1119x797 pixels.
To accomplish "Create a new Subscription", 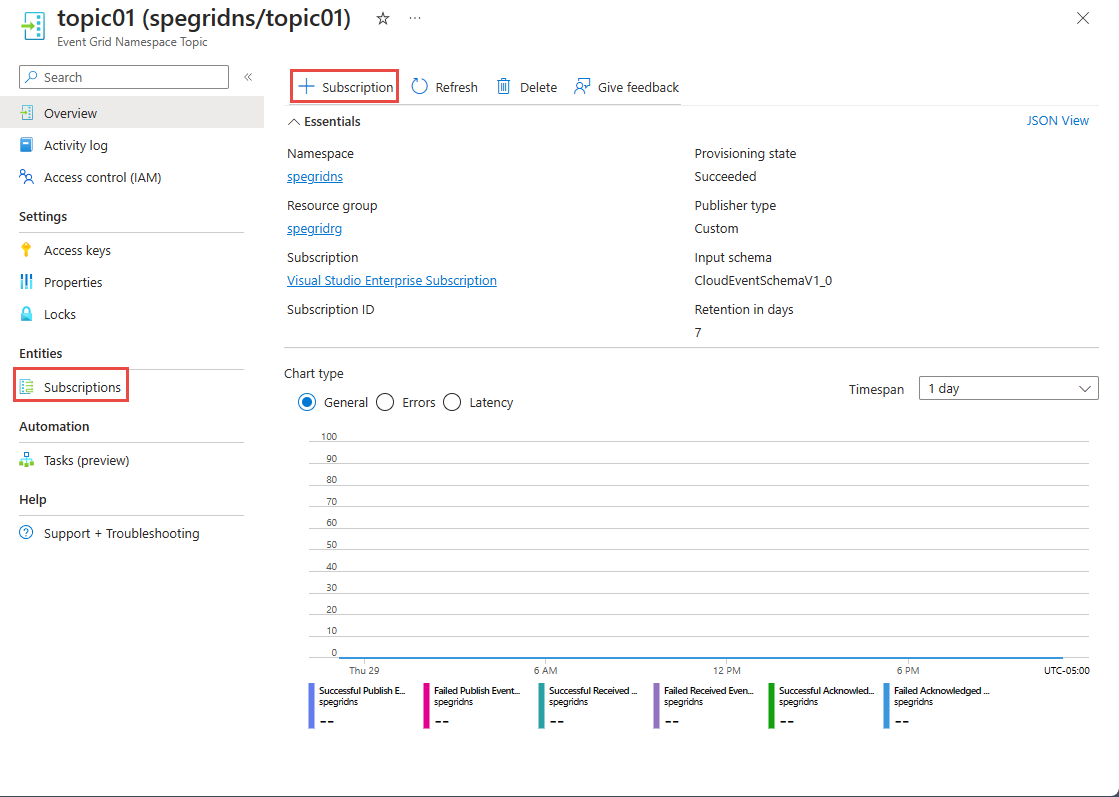I will point(345,86).
